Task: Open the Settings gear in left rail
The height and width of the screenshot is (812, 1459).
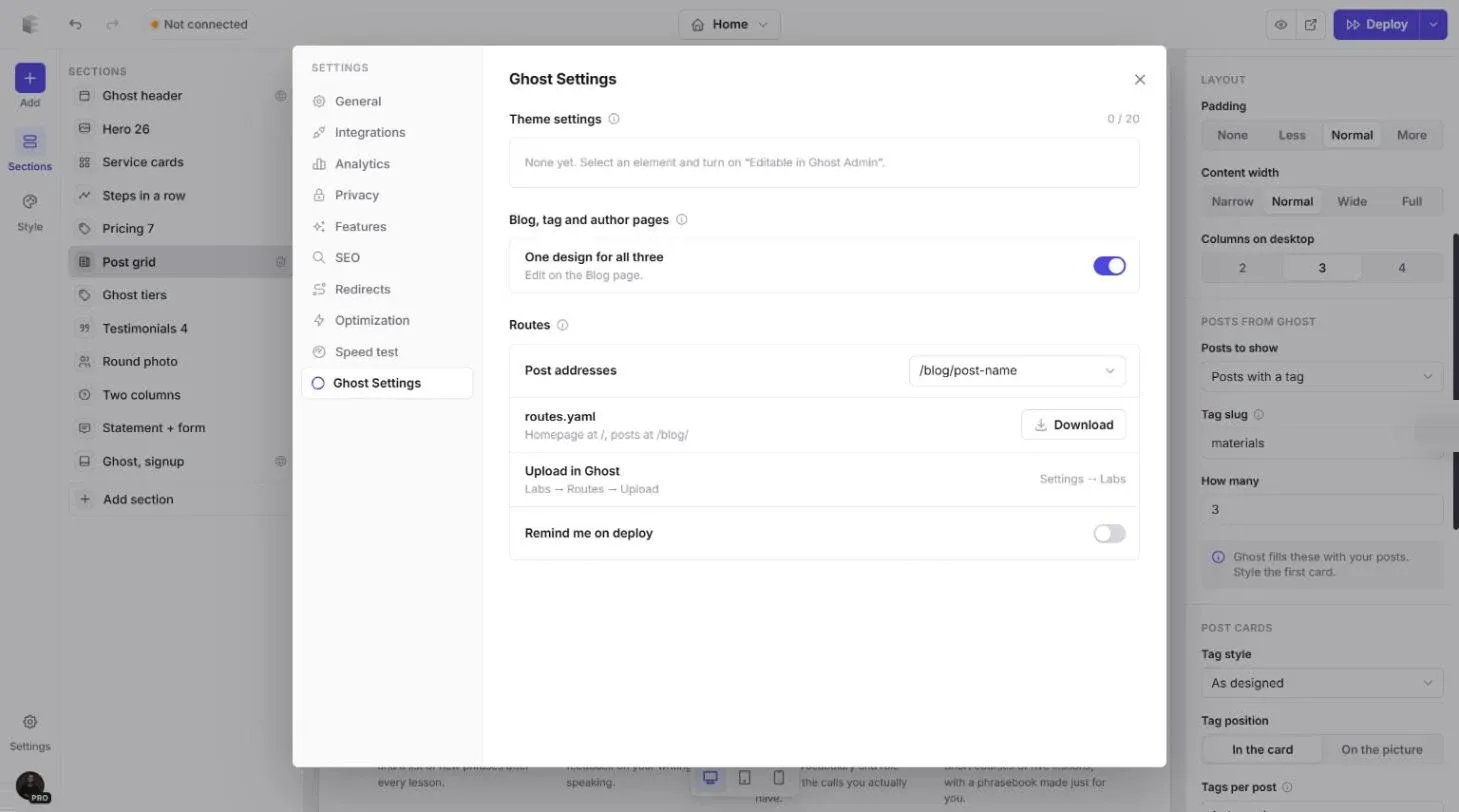Action: (x=30, y=722)
